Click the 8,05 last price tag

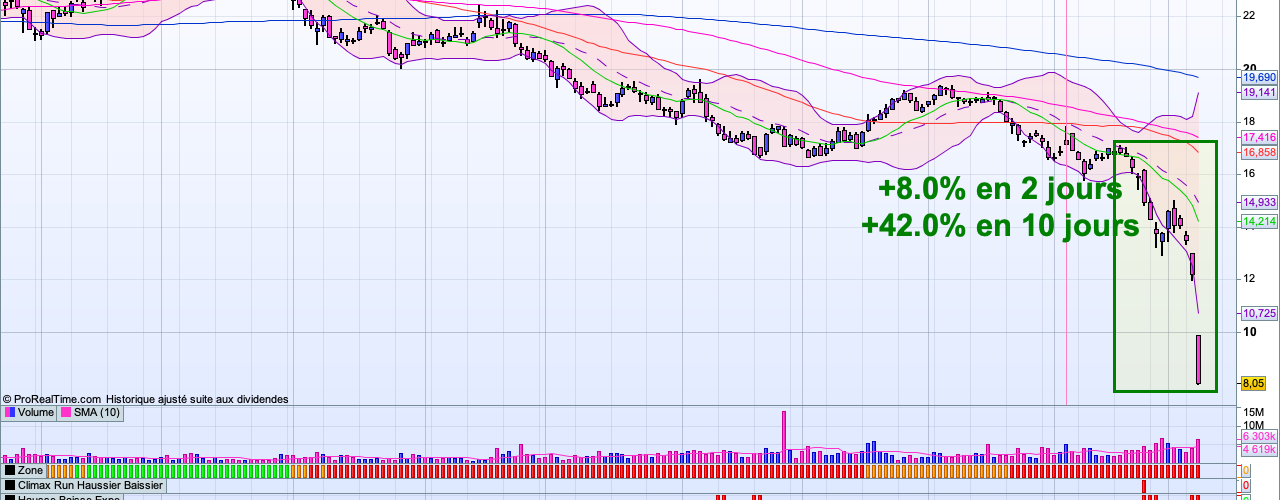coord(1254,382)
